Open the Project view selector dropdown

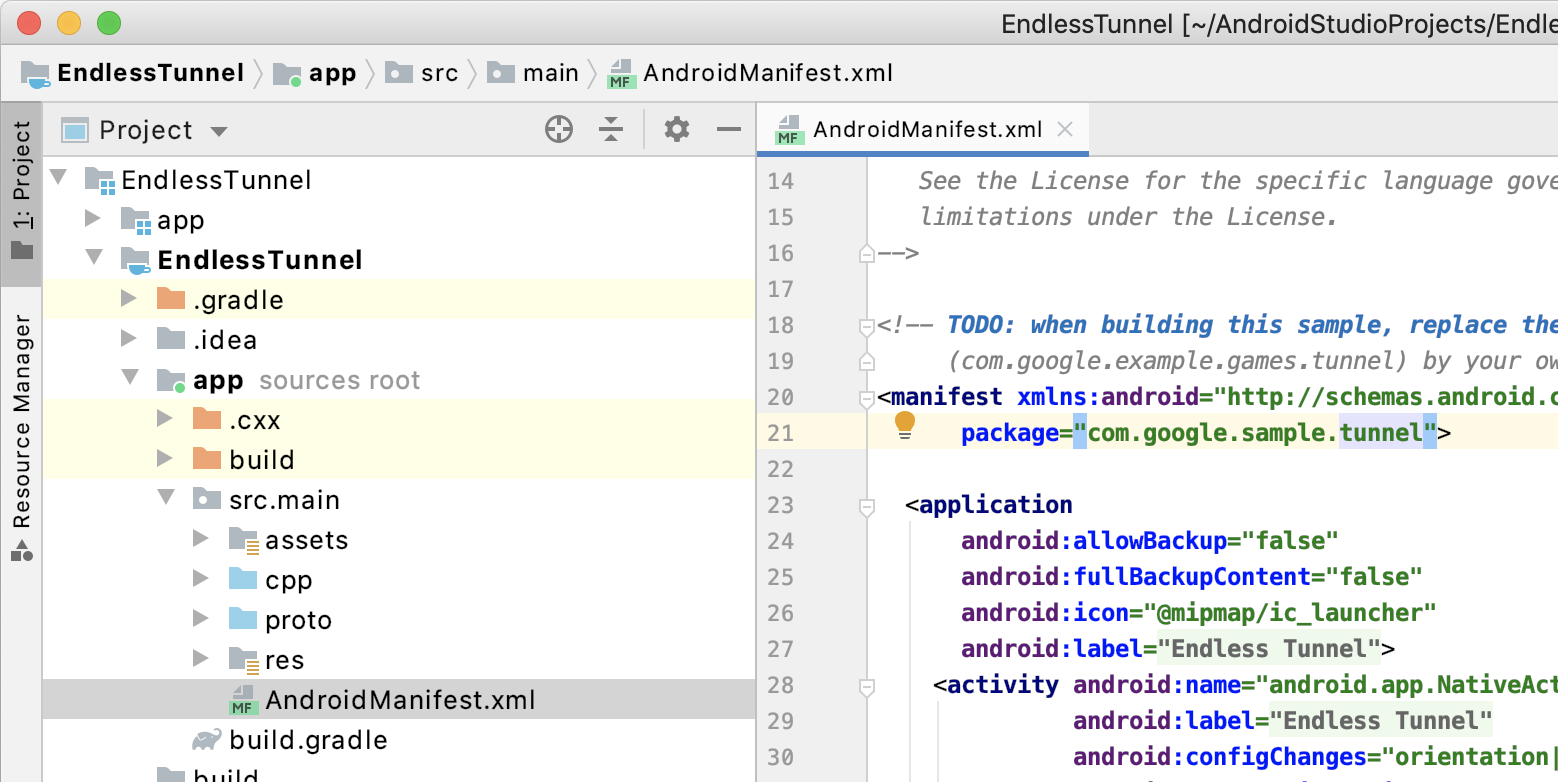coord(218,129)
